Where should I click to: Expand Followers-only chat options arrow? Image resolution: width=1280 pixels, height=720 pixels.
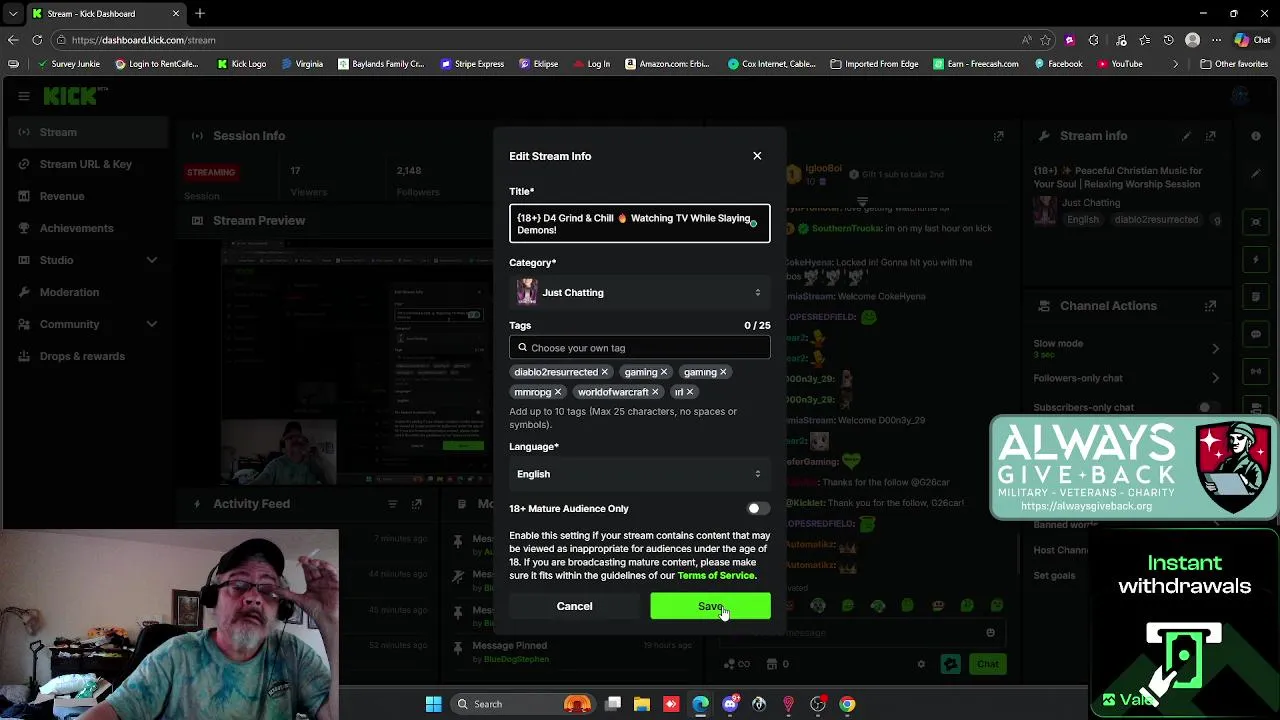click(x=1215, y=378)
